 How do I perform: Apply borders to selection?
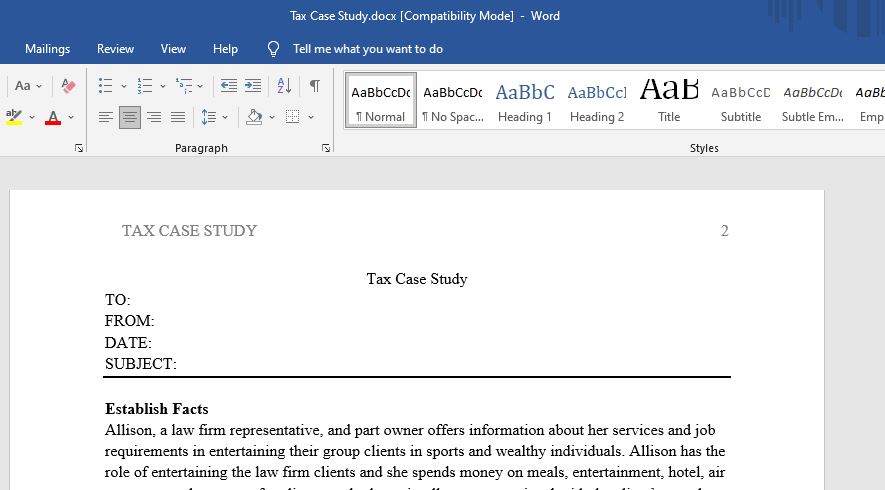point(292,117)
